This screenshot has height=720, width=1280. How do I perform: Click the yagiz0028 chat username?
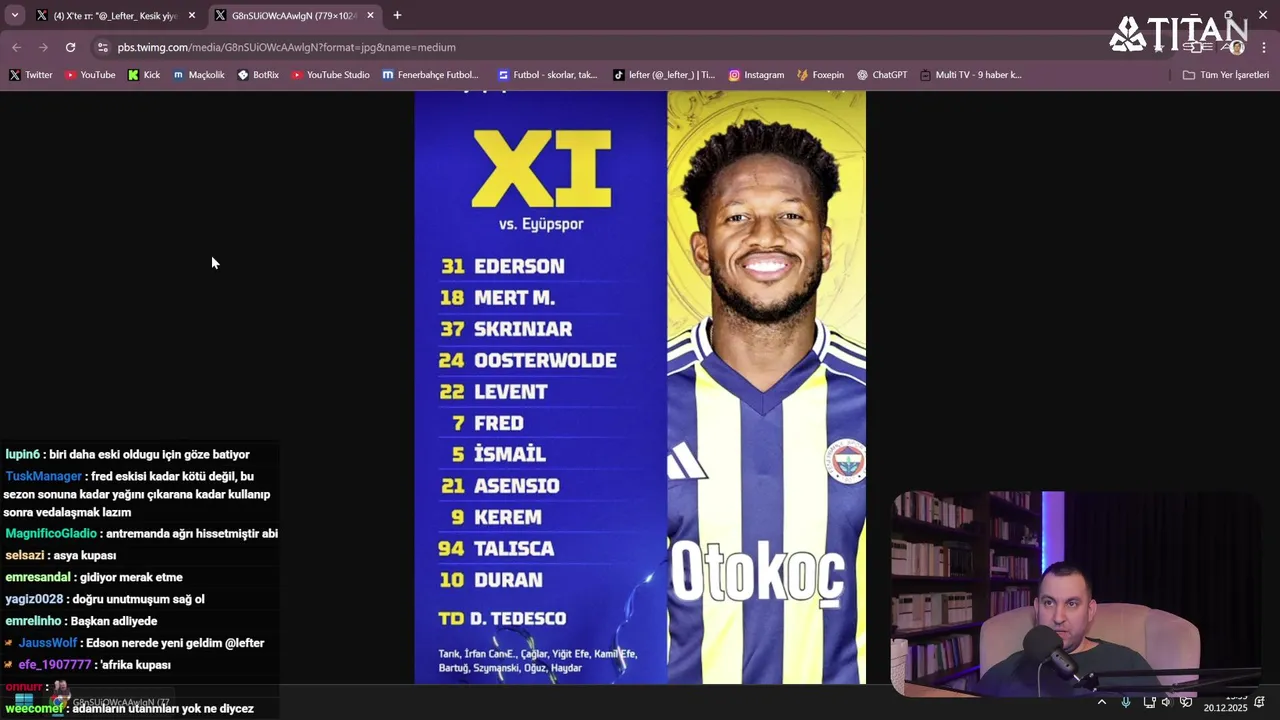point(34,599)
